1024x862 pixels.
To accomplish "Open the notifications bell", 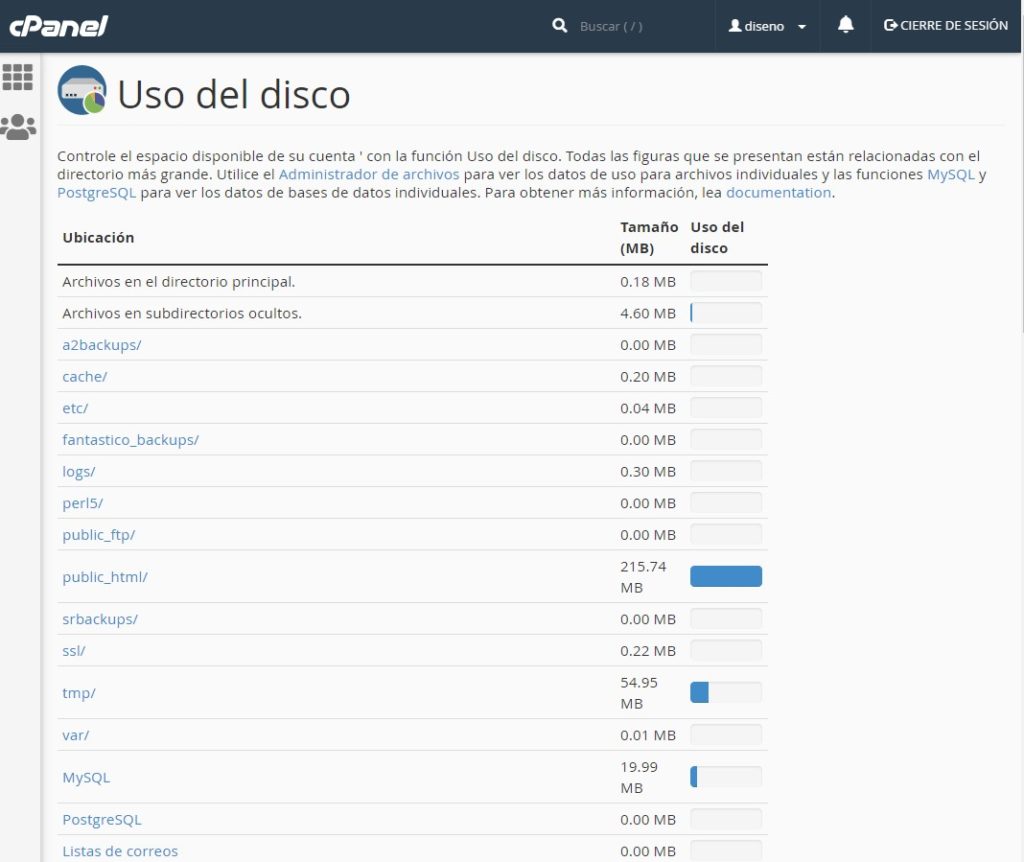I will pos(846,25).
